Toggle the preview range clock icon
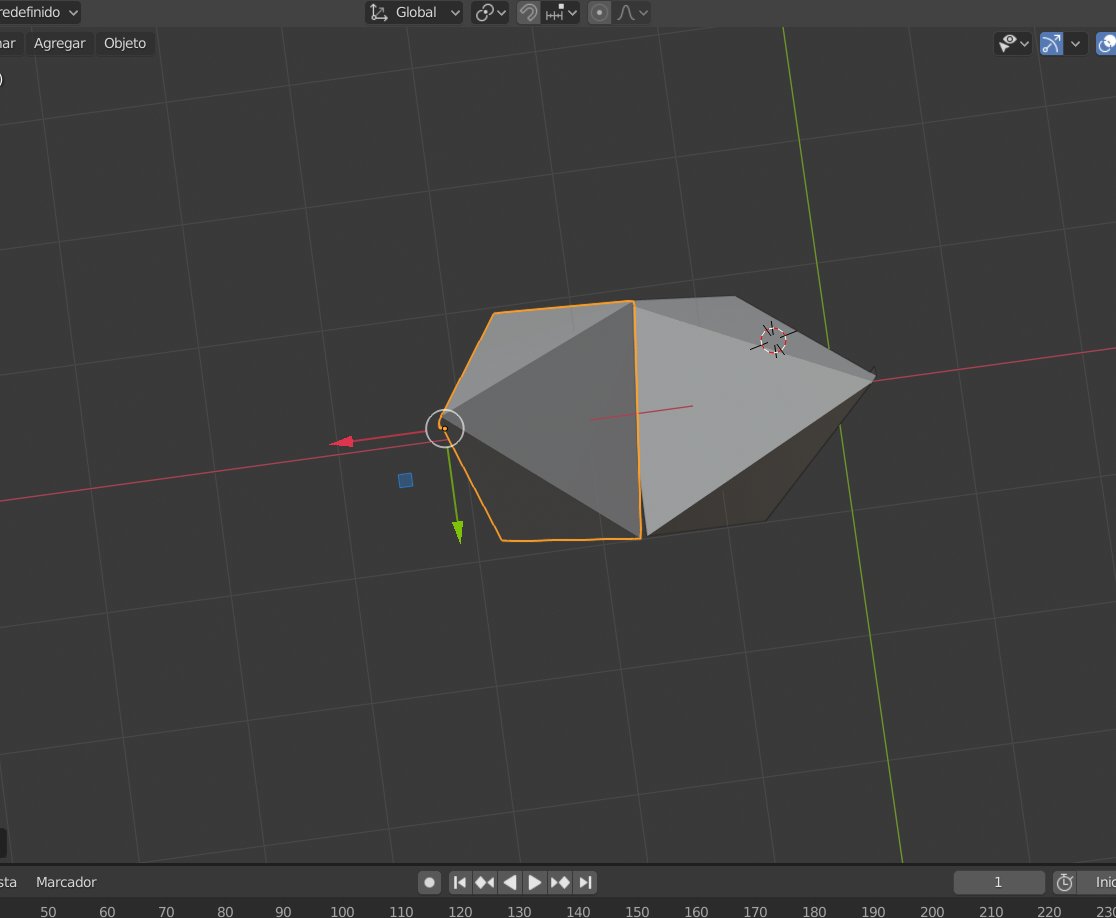This screenshot has height=918, width=1116. 1065,882
